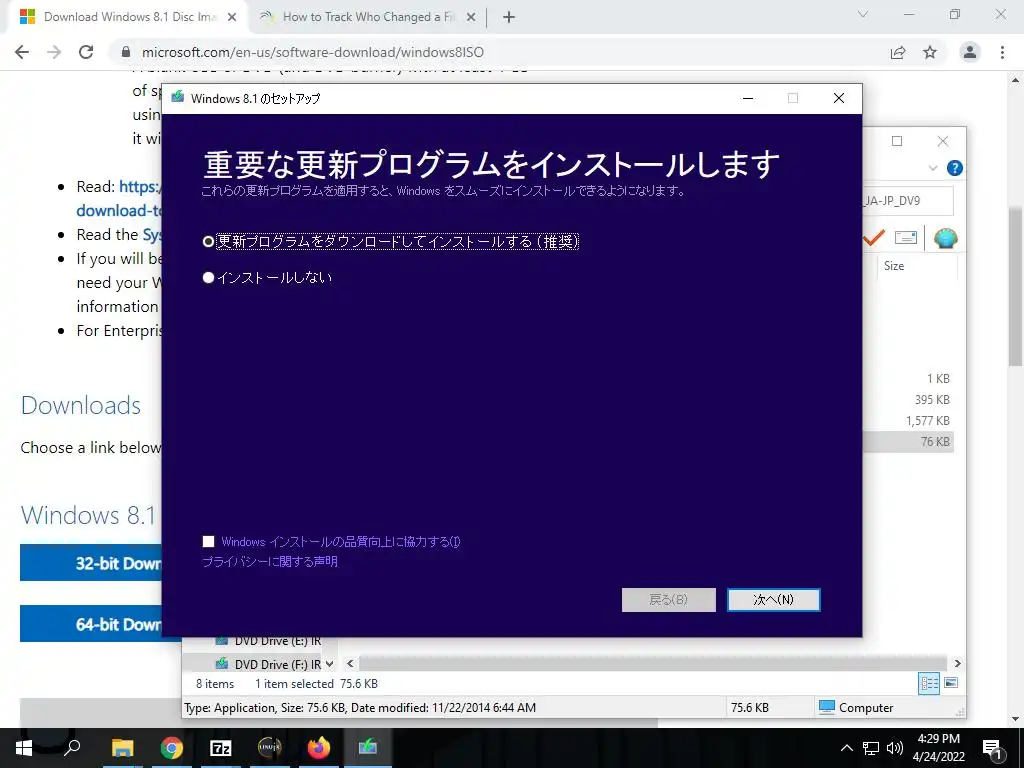Minimize the Windows 8.1 setup window

[x=748, y=98]
